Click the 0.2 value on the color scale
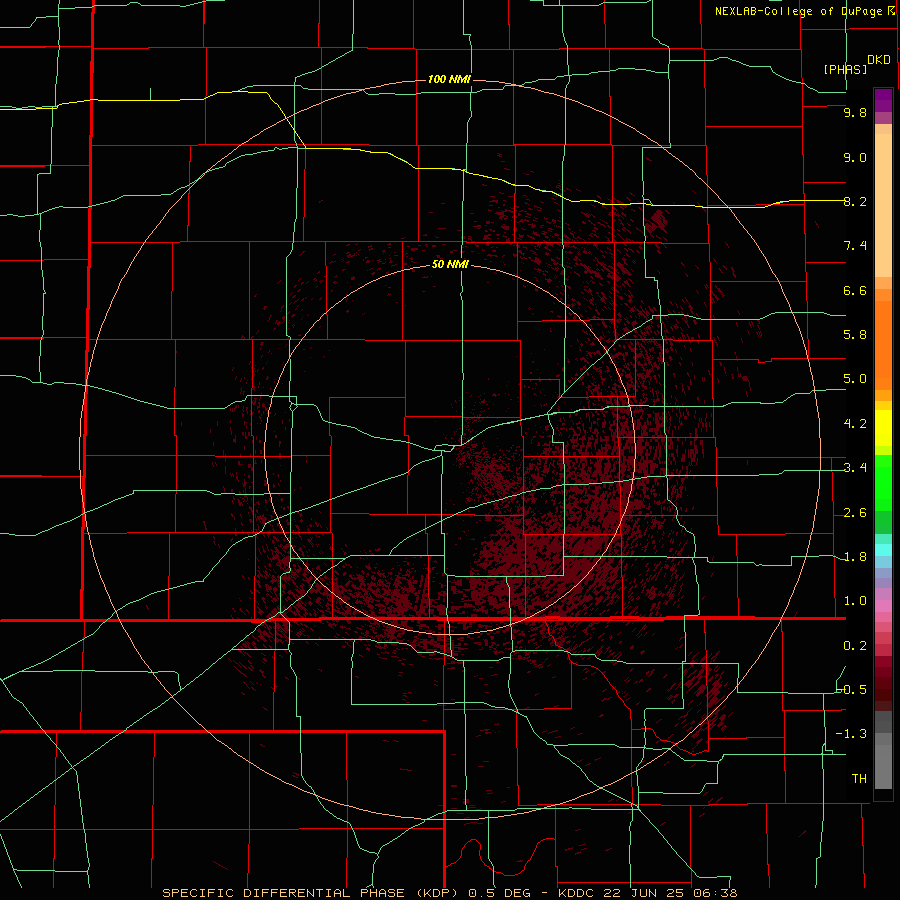Image resolution: width=900 pixels, height=900 pixels. pyautogui.click(x=855, y=646)
